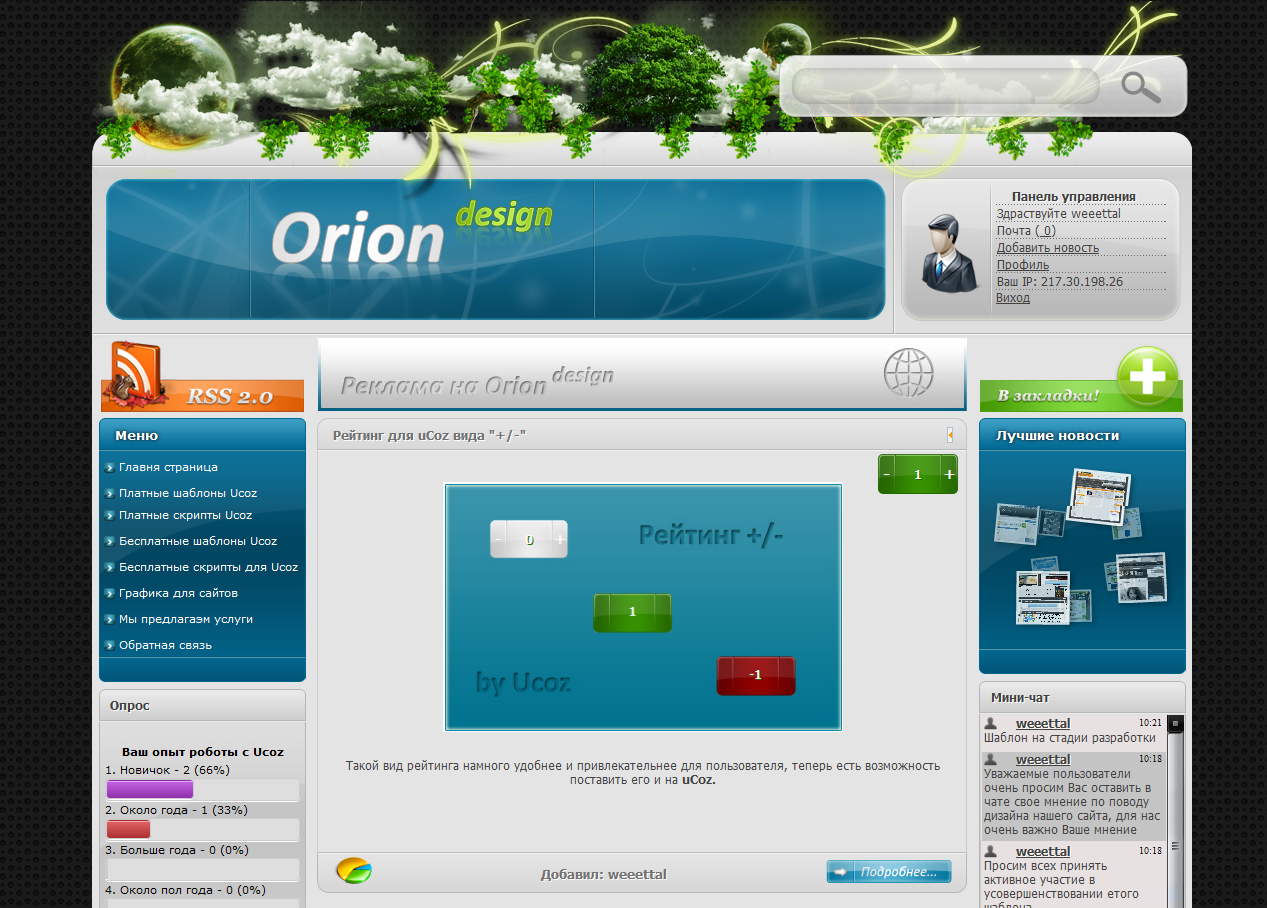Open the Лучшие новости screenshots collage

[1082, 548]
